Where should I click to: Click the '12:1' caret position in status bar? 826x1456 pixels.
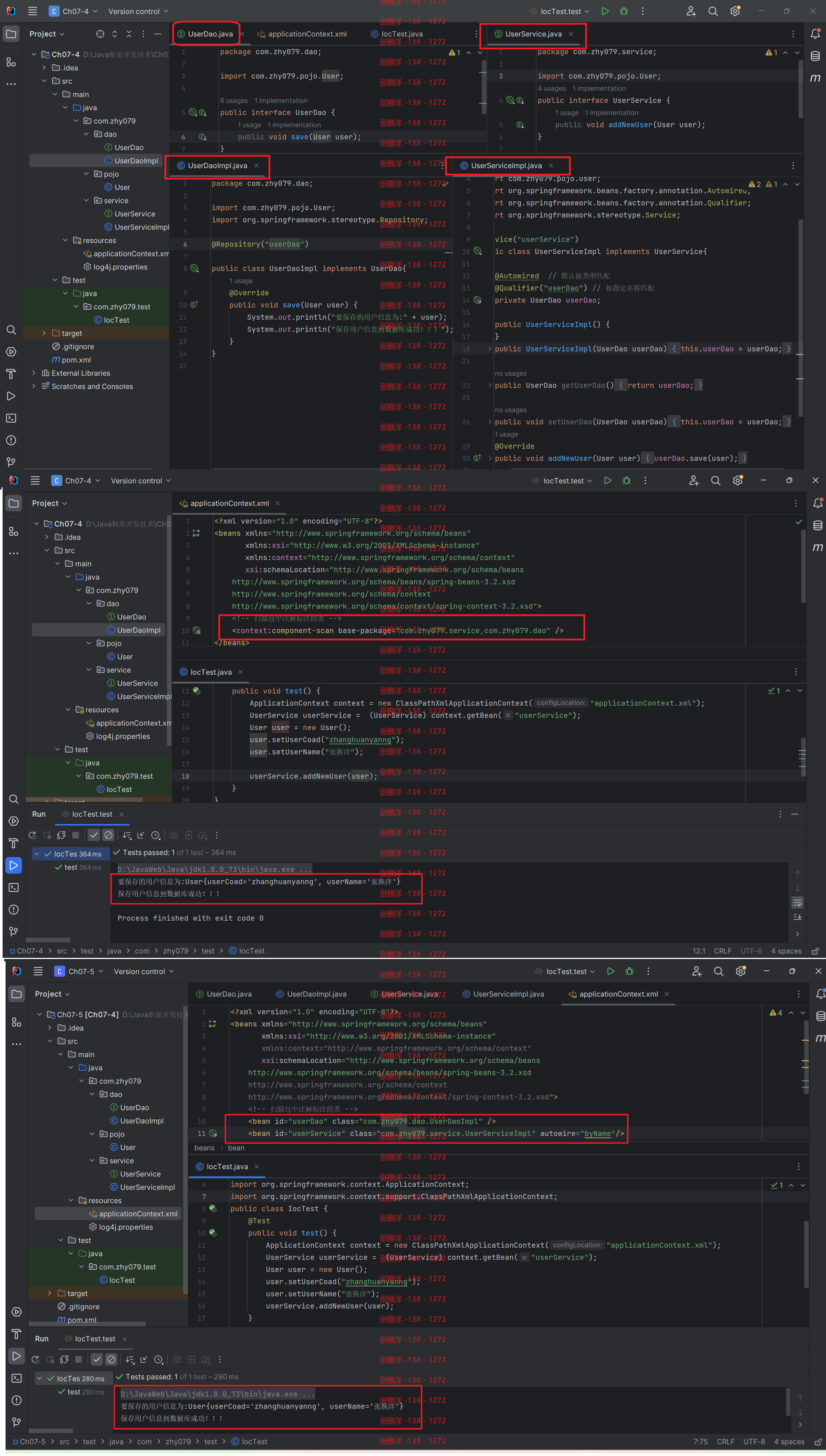[x=698, y=951]
